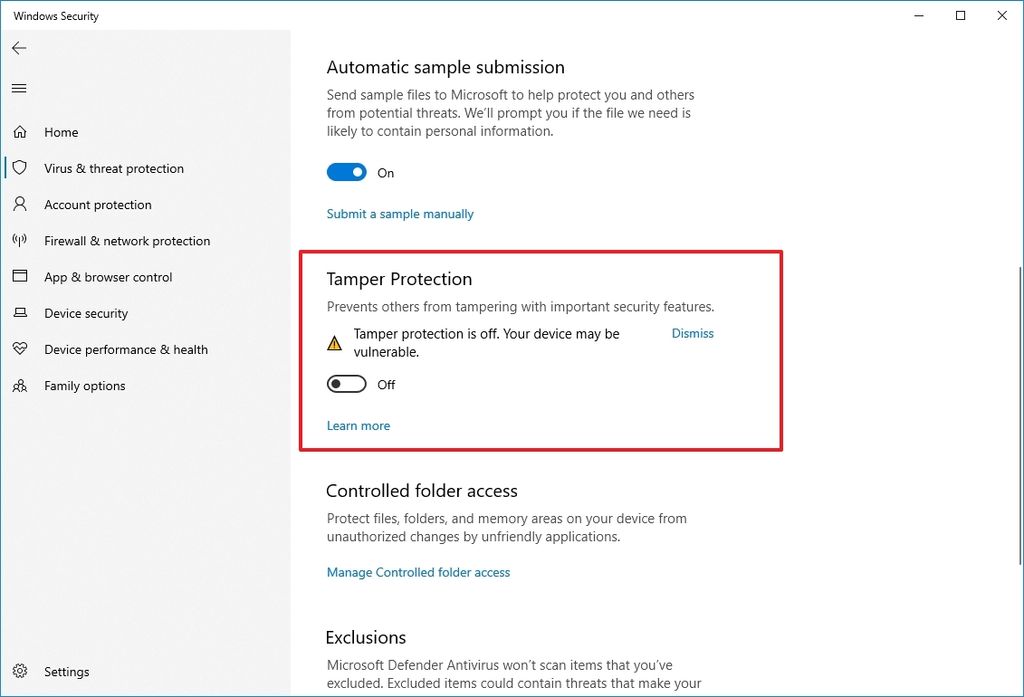1024x697 pixels.
Task: Open Firewall & network protection
Action: coord(127,241)
